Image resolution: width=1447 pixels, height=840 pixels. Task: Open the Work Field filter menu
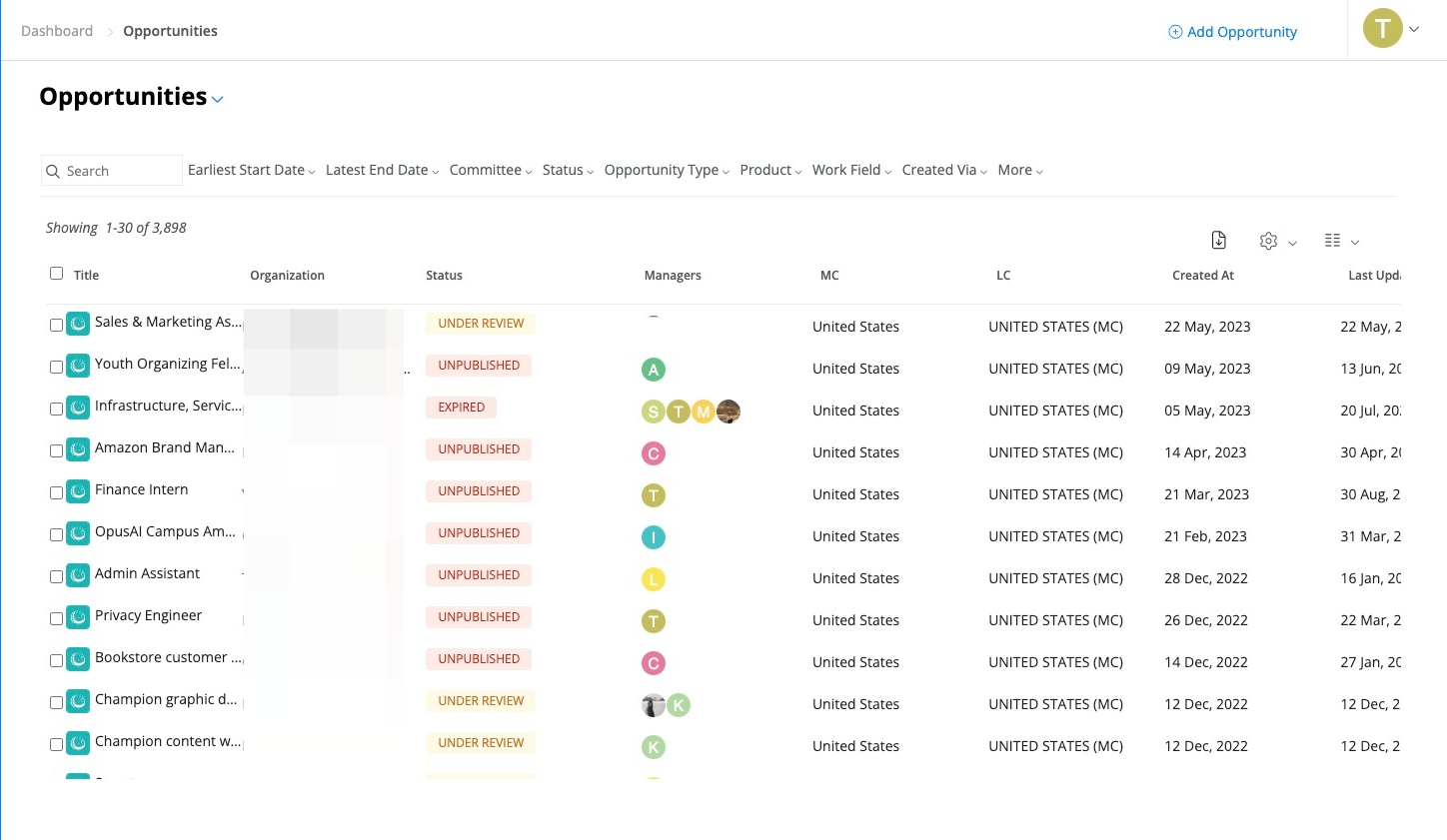coord(851,171)
